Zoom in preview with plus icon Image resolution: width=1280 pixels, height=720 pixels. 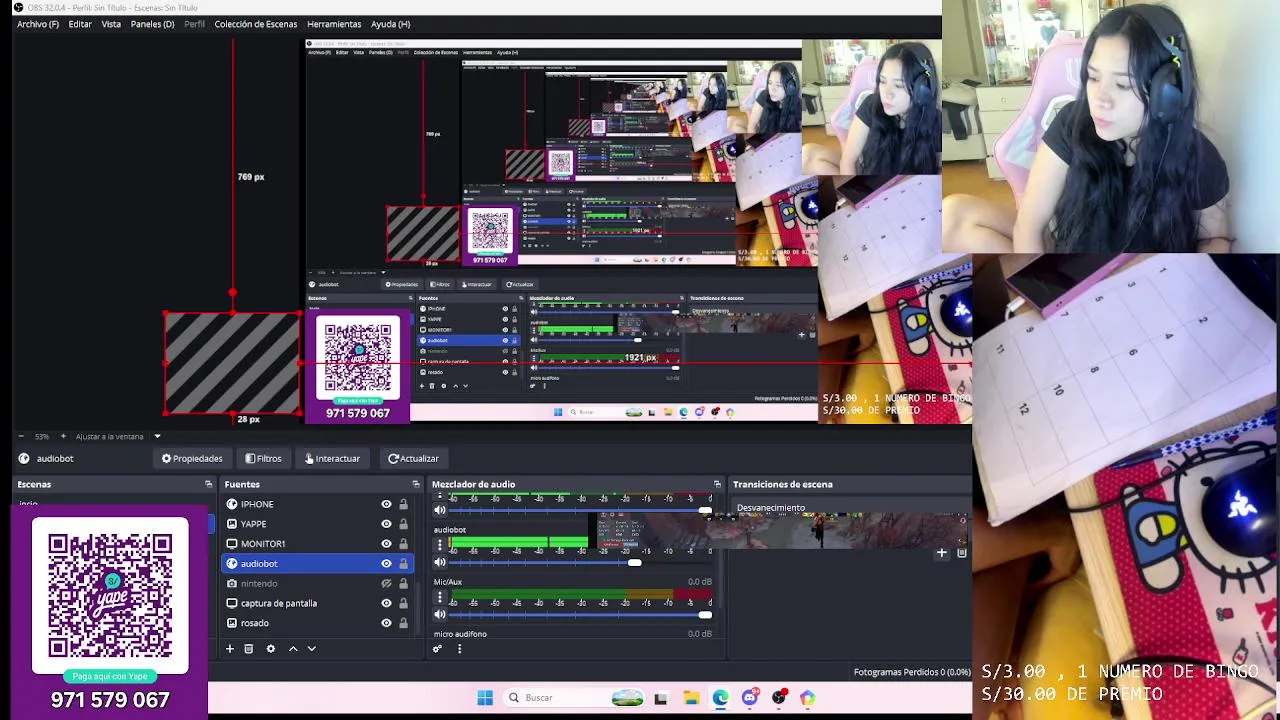click(63, 436)
